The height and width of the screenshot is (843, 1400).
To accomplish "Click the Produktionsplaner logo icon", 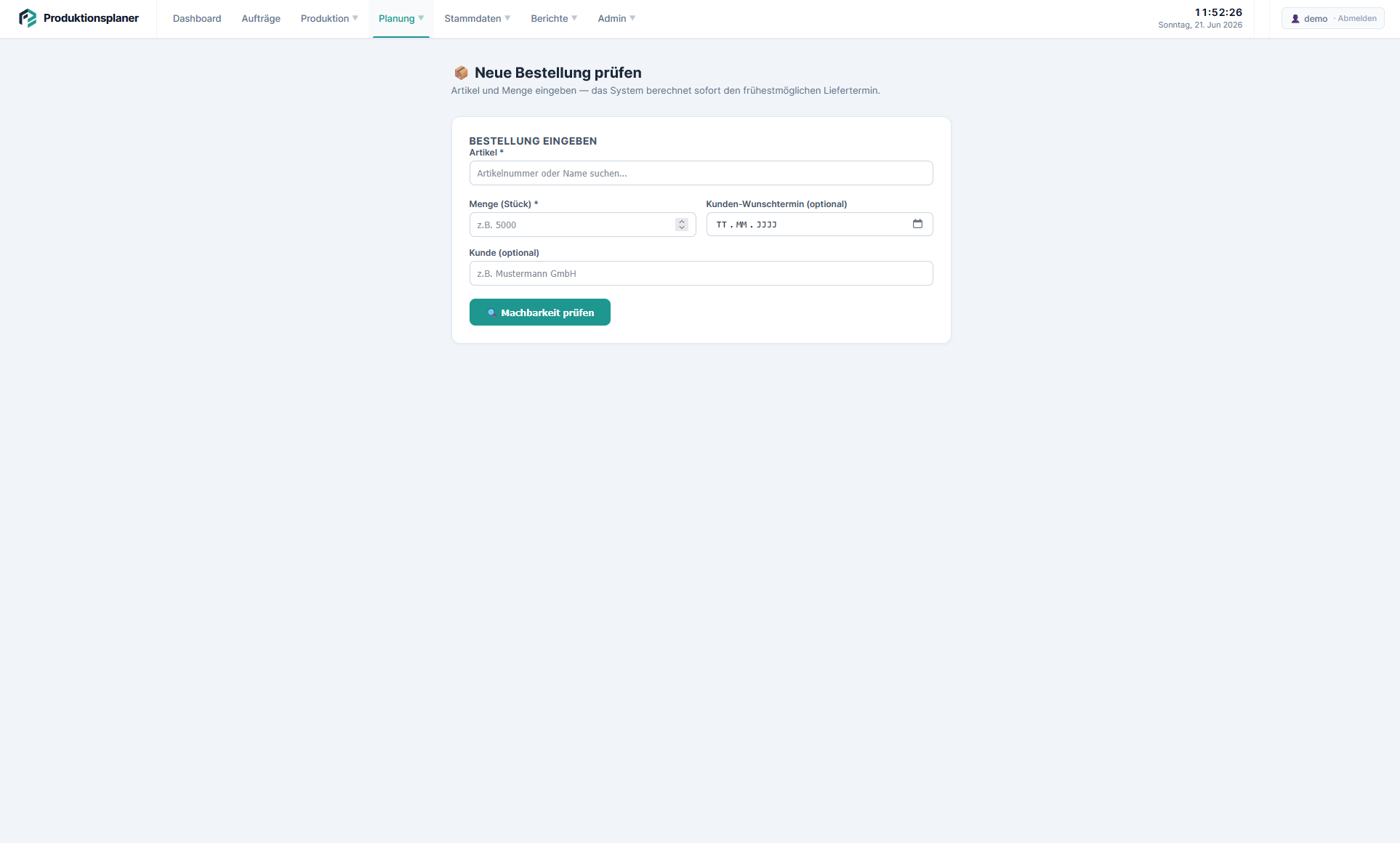I will click(28, 18).
